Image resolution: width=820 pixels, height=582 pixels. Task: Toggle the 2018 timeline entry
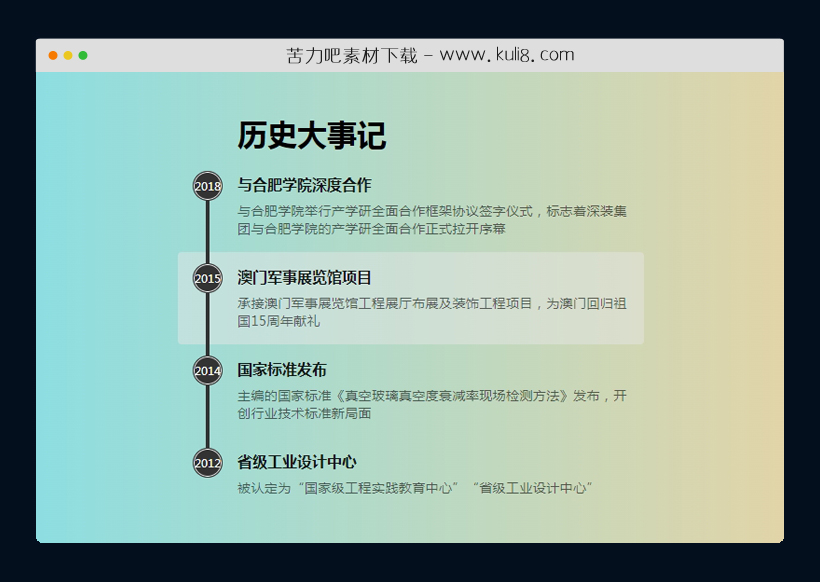(303, 185)
